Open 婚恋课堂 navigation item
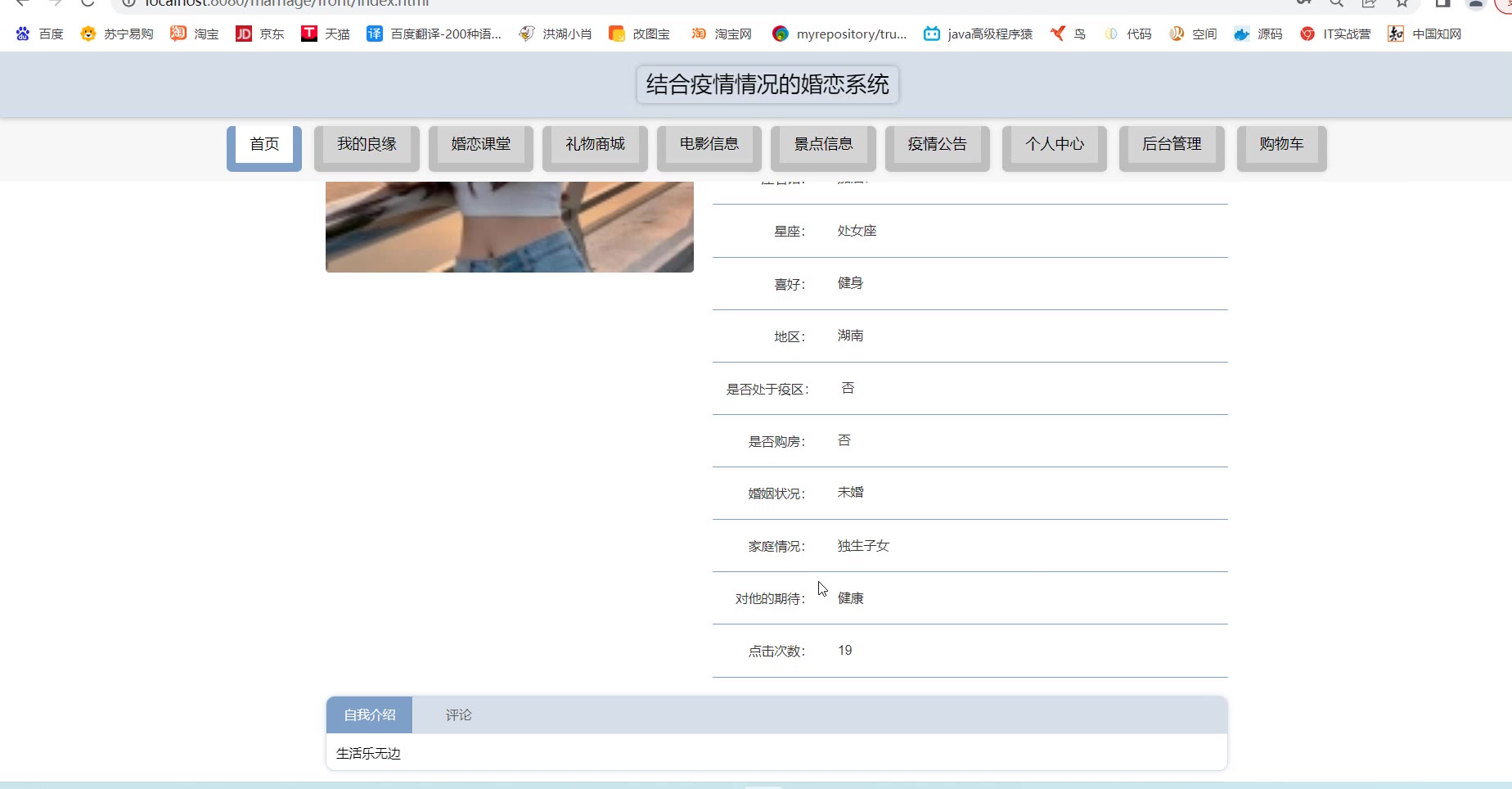Viewport: 1512px width, 789px height. (481, 145)
